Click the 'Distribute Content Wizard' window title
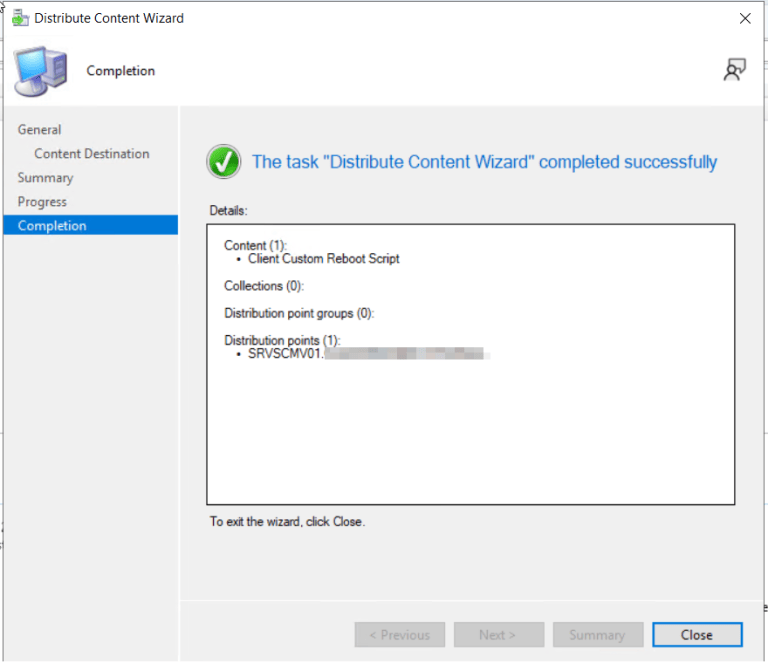768x664 pixels. click(109, 18)
